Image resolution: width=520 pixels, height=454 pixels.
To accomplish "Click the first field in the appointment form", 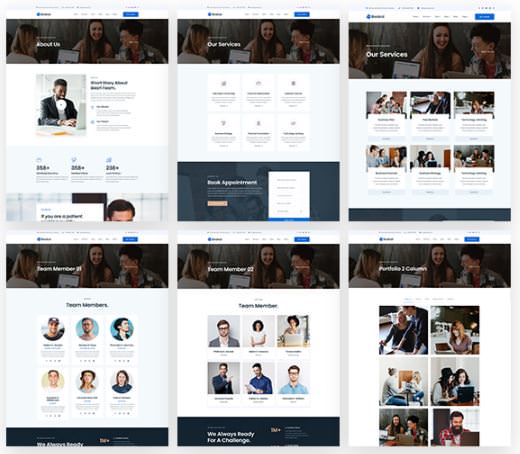I will 289,180.
